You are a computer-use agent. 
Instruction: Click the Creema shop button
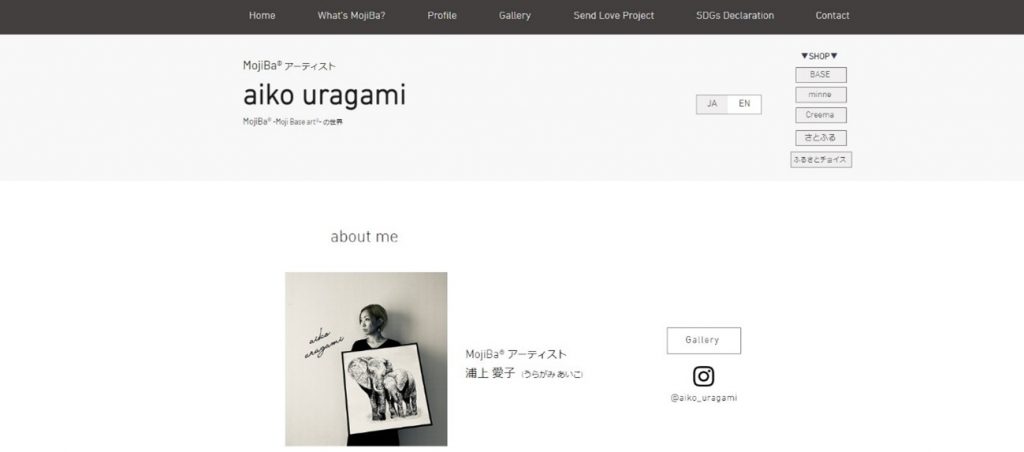point(821,115)
